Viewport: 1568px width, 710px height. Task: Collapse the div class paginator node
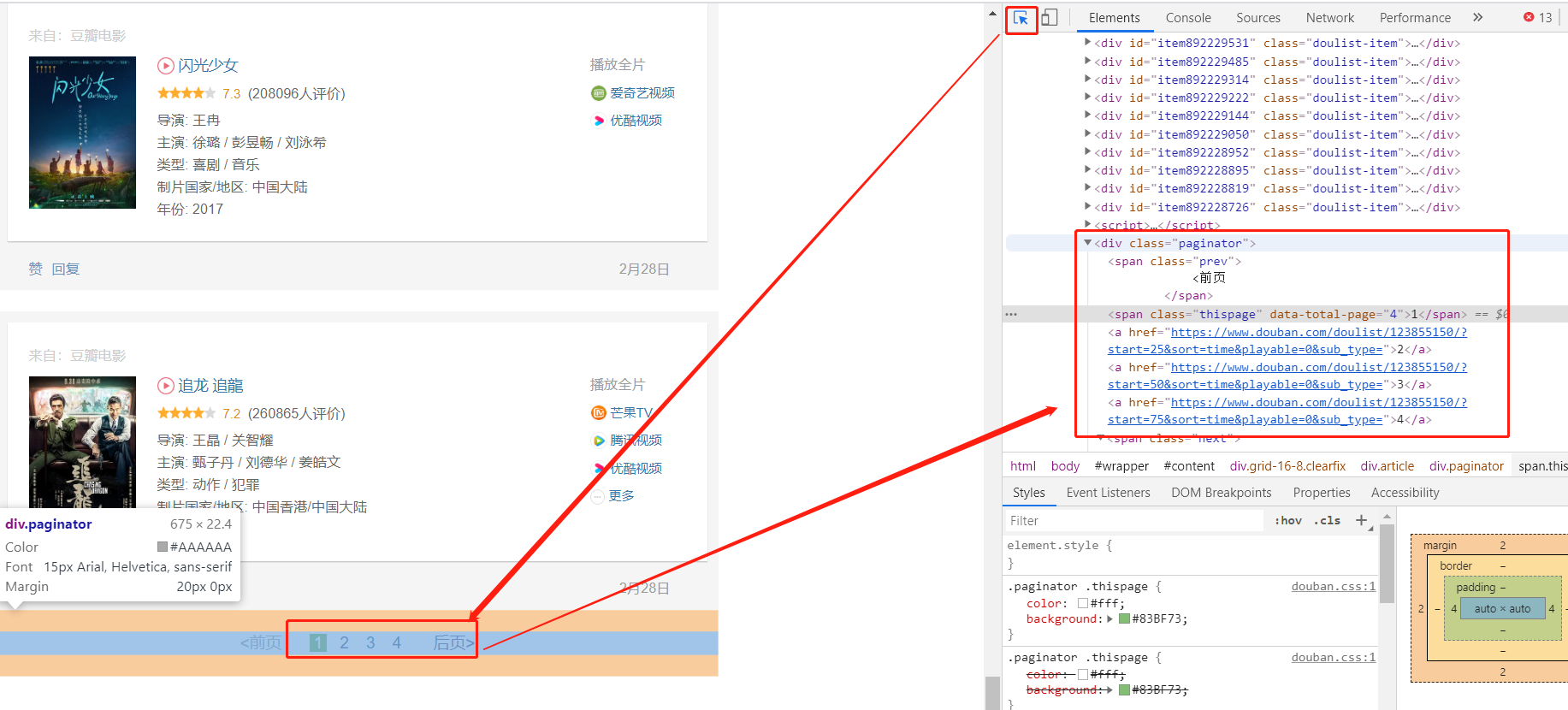(1088, 243)
